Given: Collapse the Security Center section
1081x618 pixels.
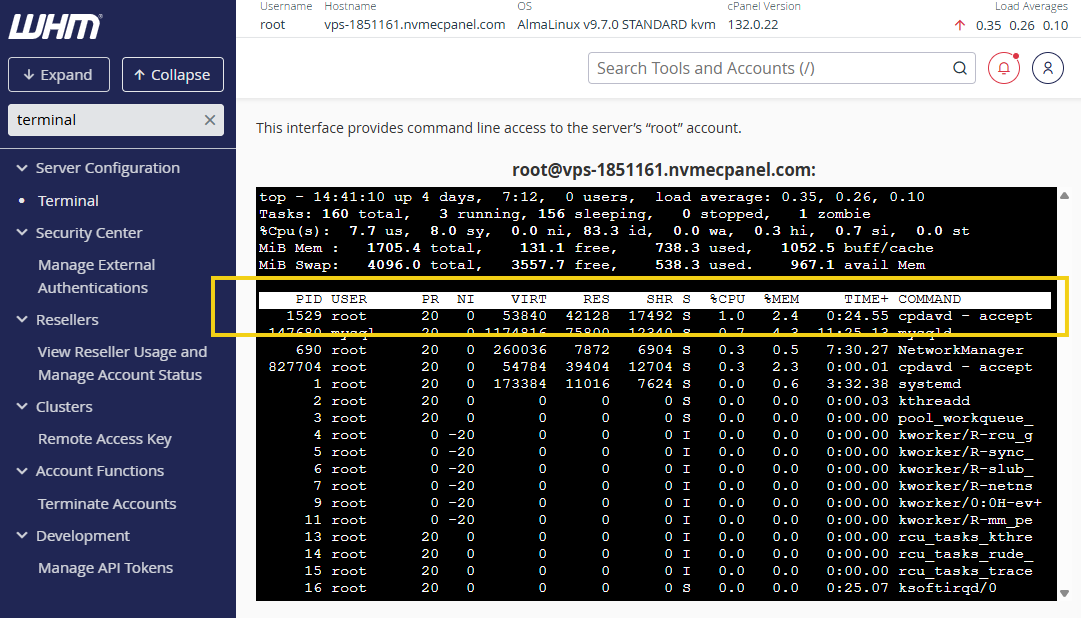Looking at the screenshot, I should pyautogui.click(x=22, y=233).
